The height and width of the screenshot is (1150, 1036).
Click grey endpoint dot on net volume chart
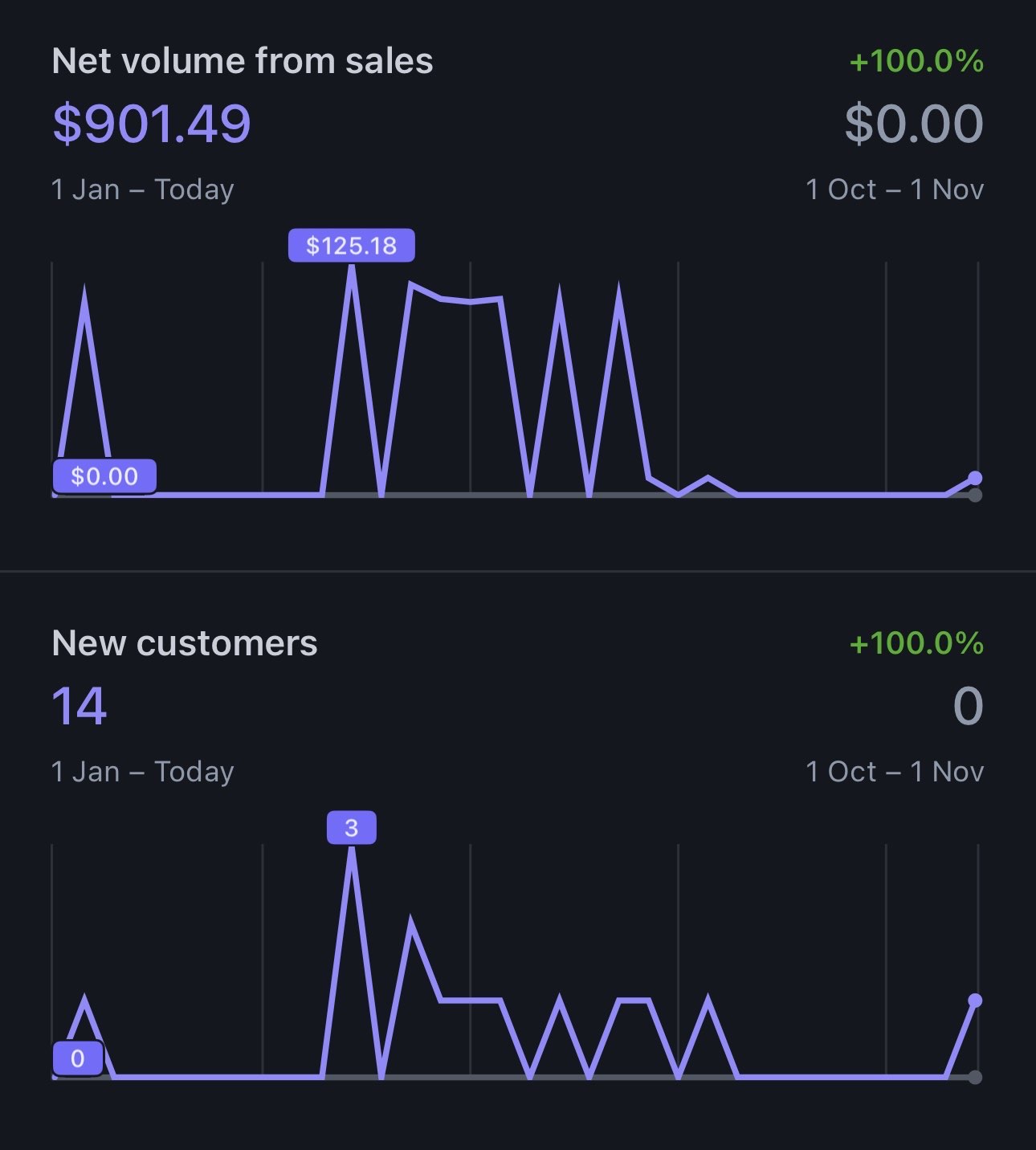pos(975,495)
